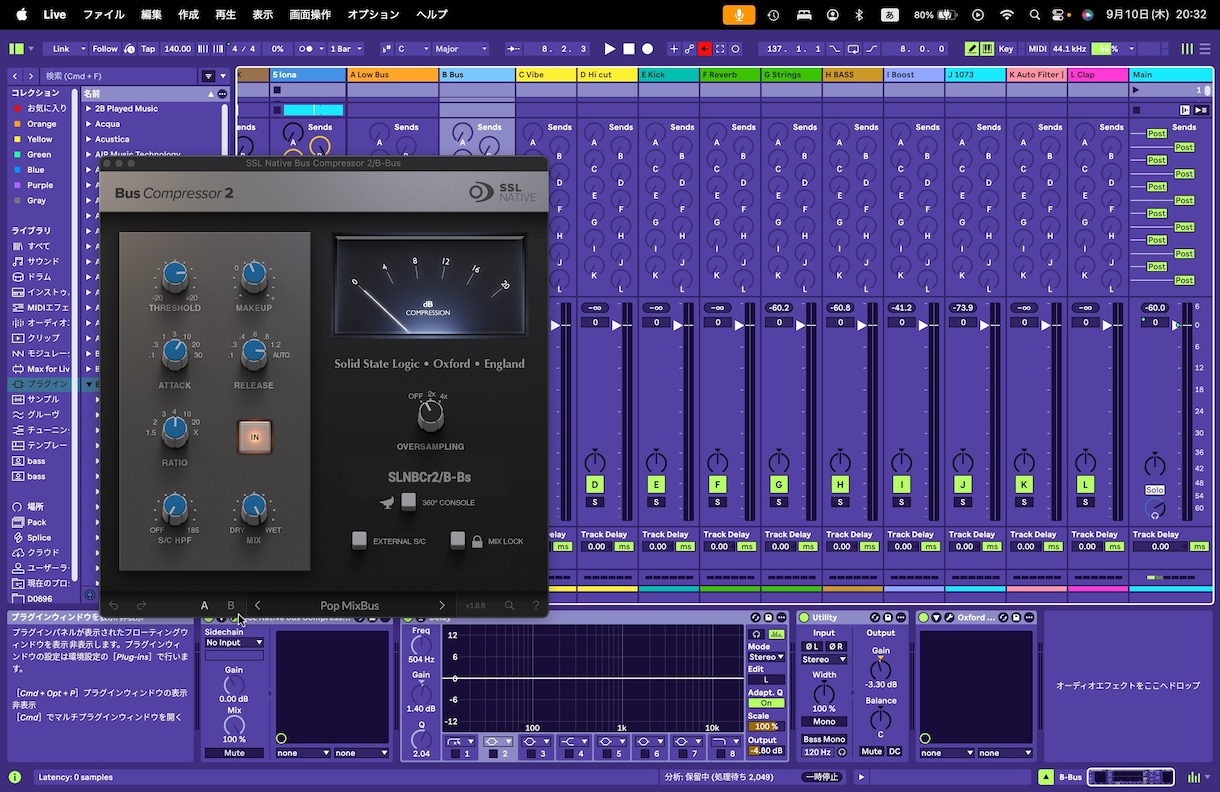This screenshot has width=1220, height=792.
Task: Toggle Adapt. Q On button
Action: (766, 703)
